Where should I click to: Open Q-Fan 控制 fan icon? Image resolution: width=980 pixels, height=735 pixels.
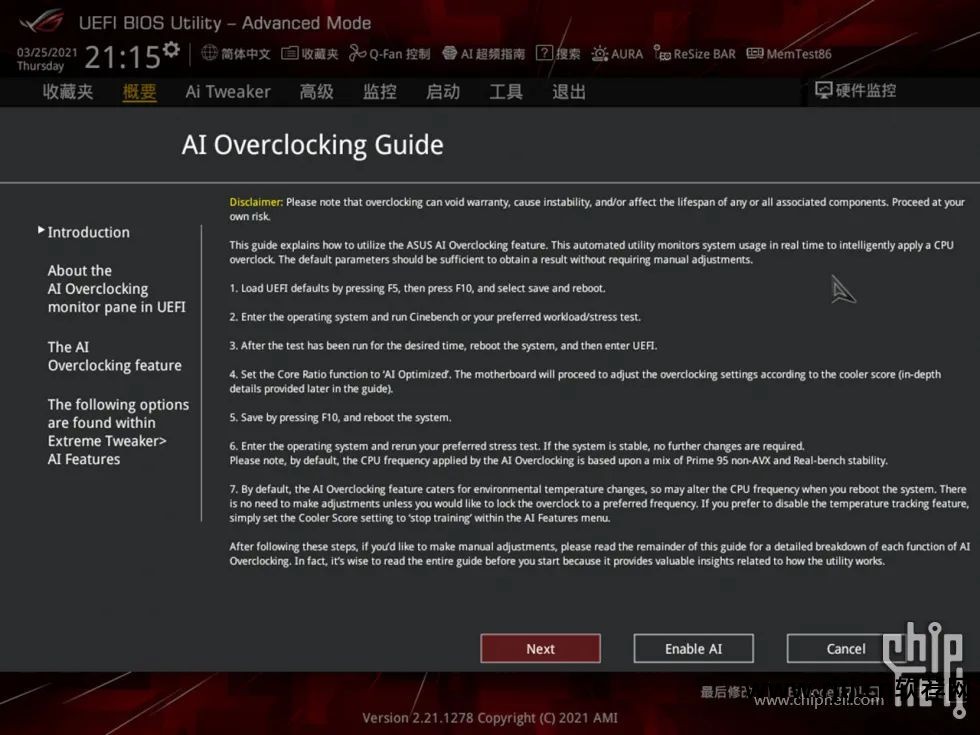[x=357, y=53]
